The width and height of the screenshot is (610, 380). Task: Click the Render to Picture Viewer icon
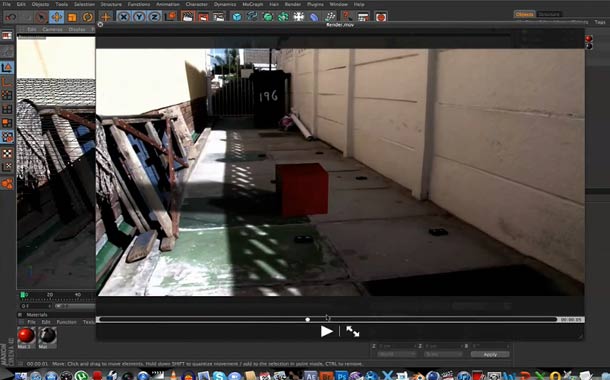click(203, 17)
